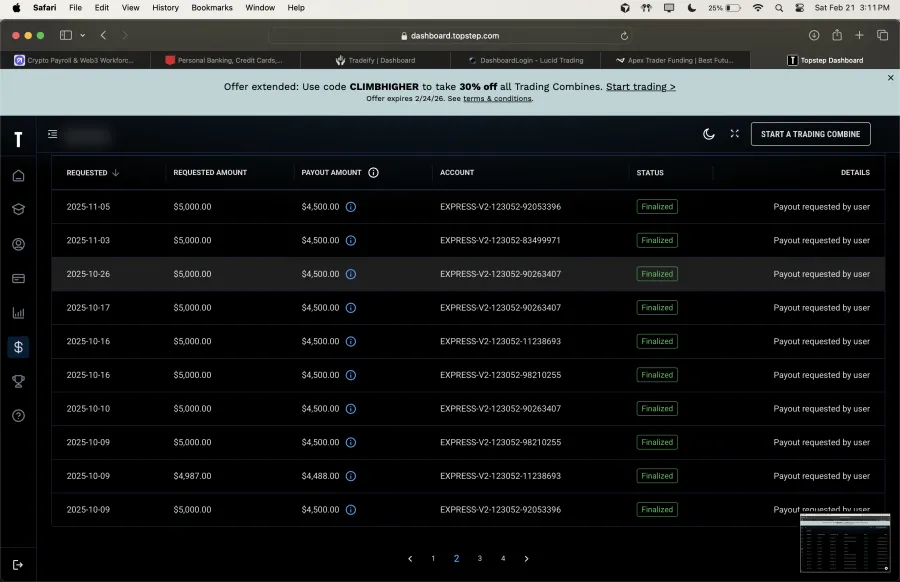Click the Safari sidebar toggle icon
The height and width of the screenshot is (582, 900).
(x=66, y=35)
